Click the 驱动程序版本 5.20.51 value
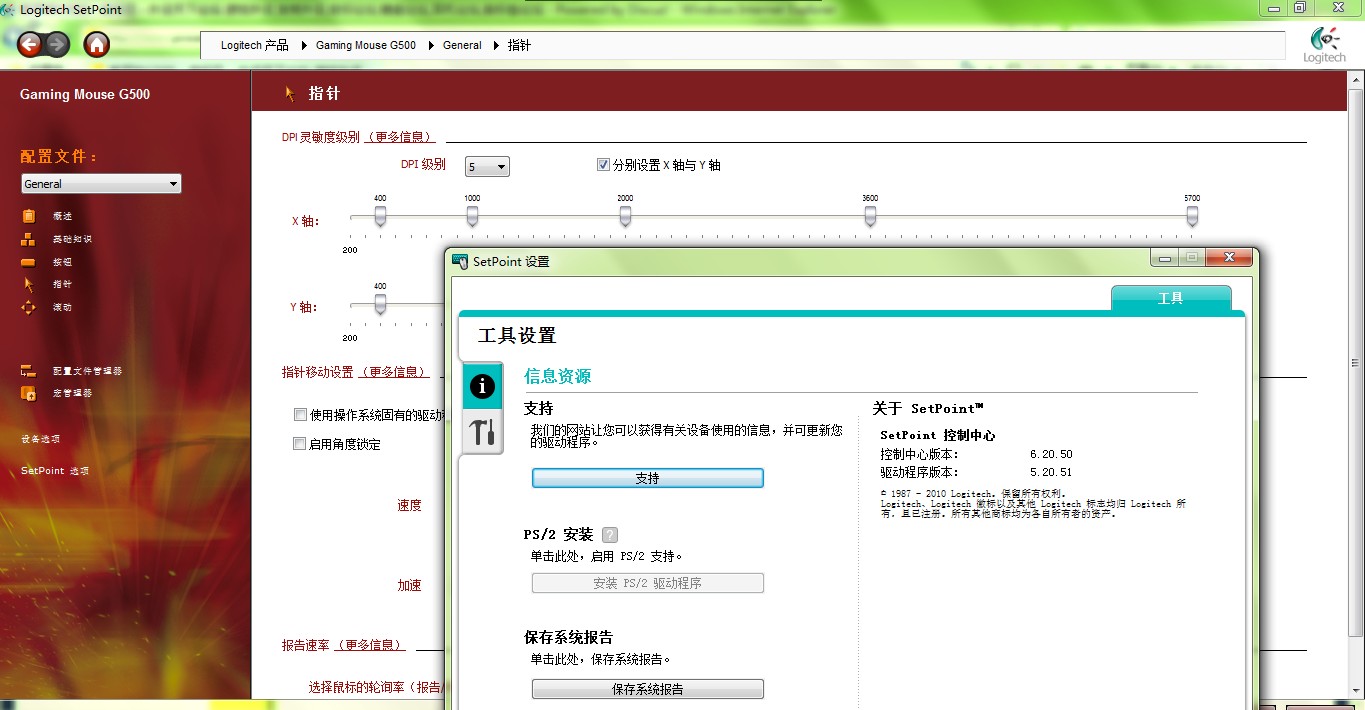1365x710 pixels. [x=1051, y=472]
